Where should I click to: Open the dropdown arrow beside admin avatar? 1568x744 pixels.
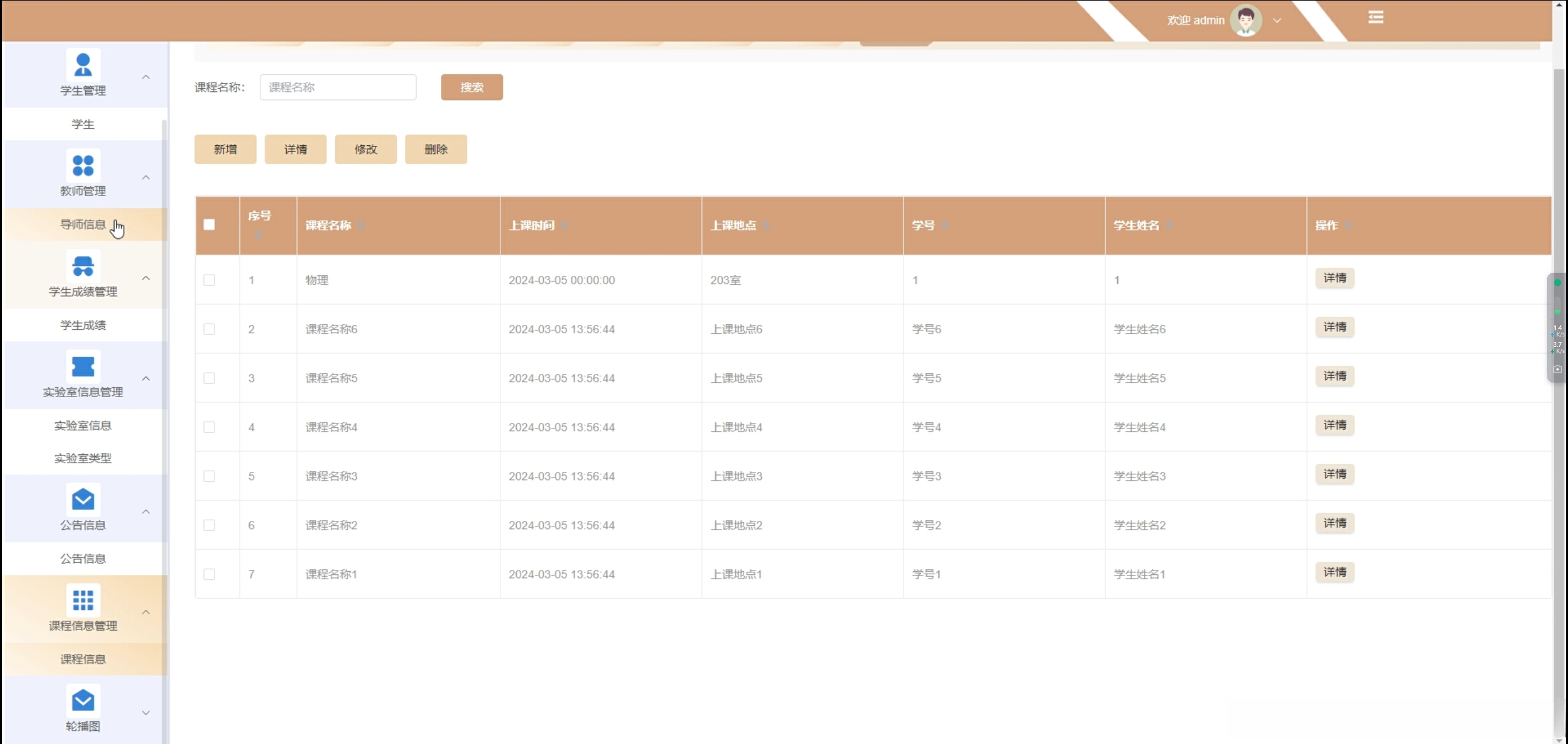click(x=1277, y=20)
